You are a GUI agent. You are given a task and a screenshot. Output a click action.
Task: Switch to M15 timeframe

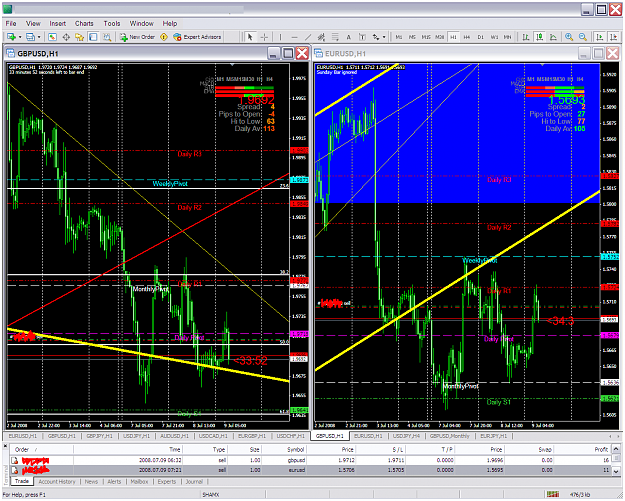point(426,37)
